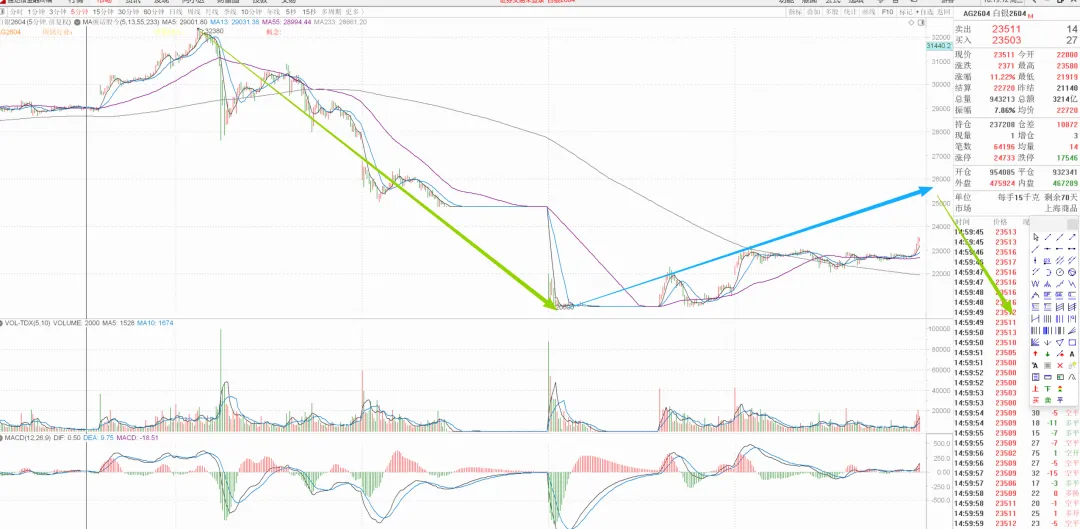Screen dimensions: 1080x529
Task: Switch to 15分钟 chart period
Action: pos(103,12)
